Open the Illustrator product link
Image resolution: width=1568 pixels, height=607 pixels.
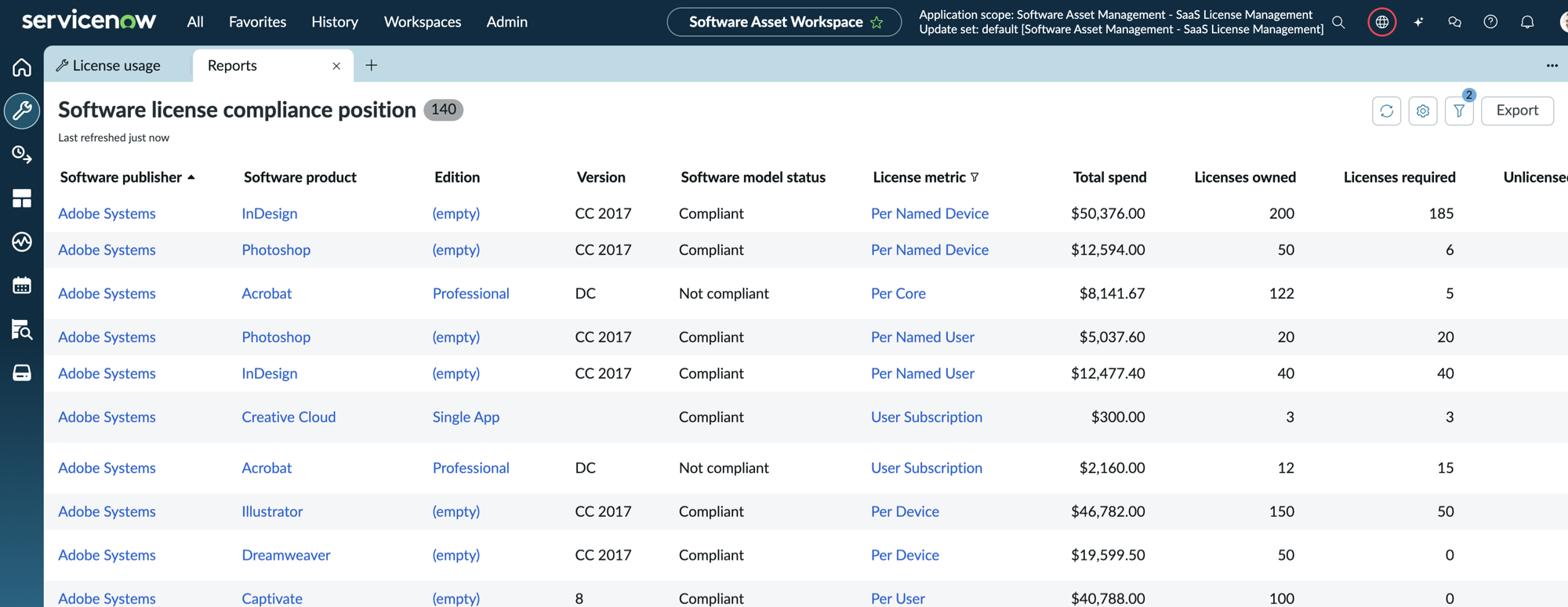tap(272, 511)
